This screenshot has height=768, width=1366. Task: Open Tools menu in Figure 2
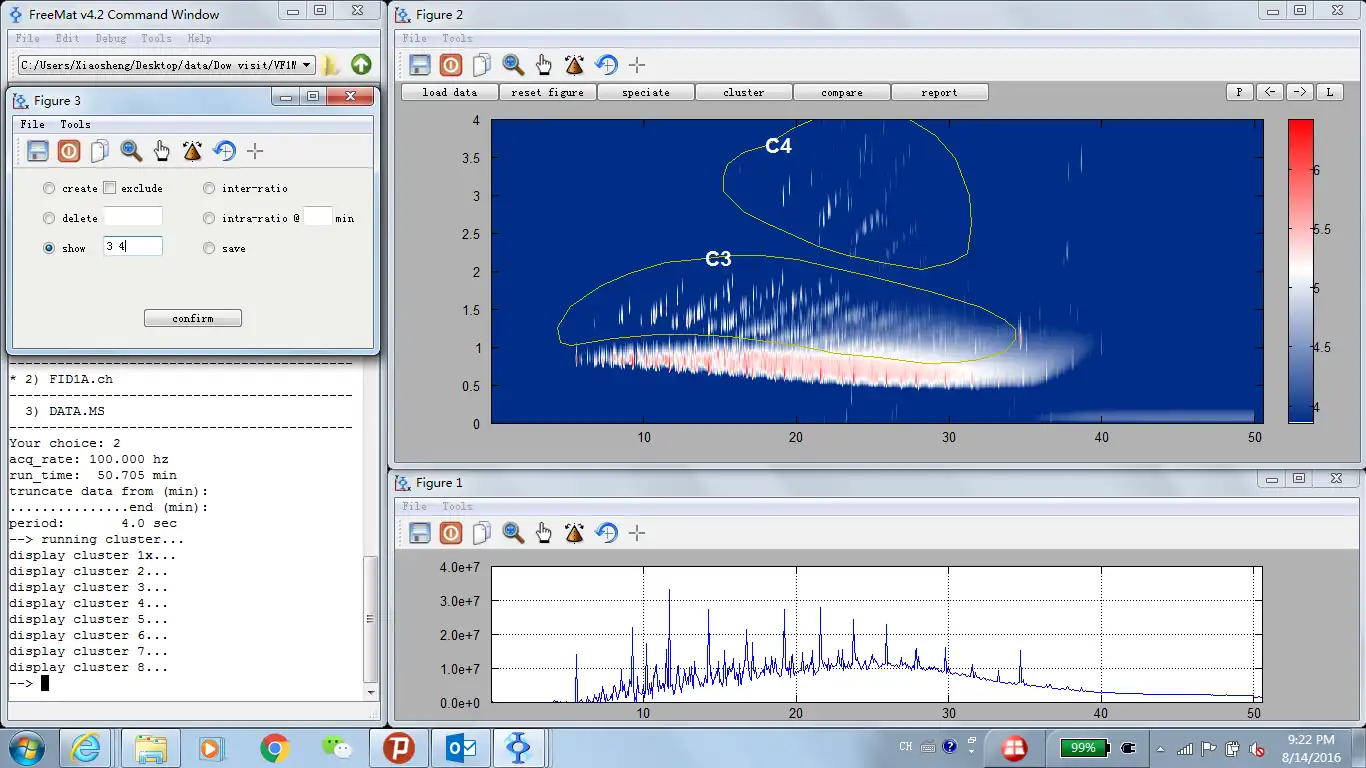coord(457,38)
